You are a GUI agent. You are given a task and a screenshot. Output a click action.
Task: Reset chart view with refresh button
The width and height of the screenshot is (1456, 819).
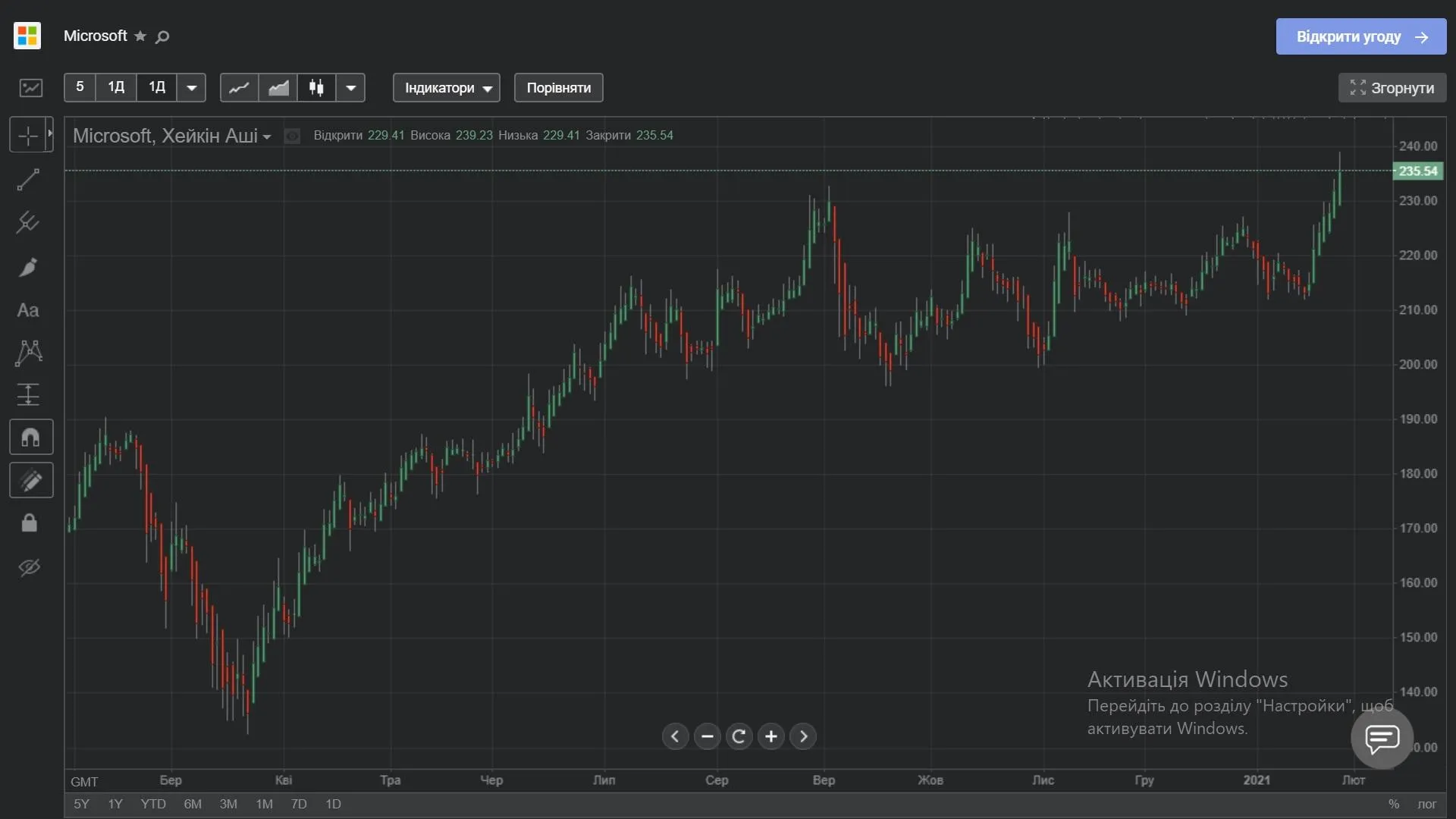tap(739, 736)
